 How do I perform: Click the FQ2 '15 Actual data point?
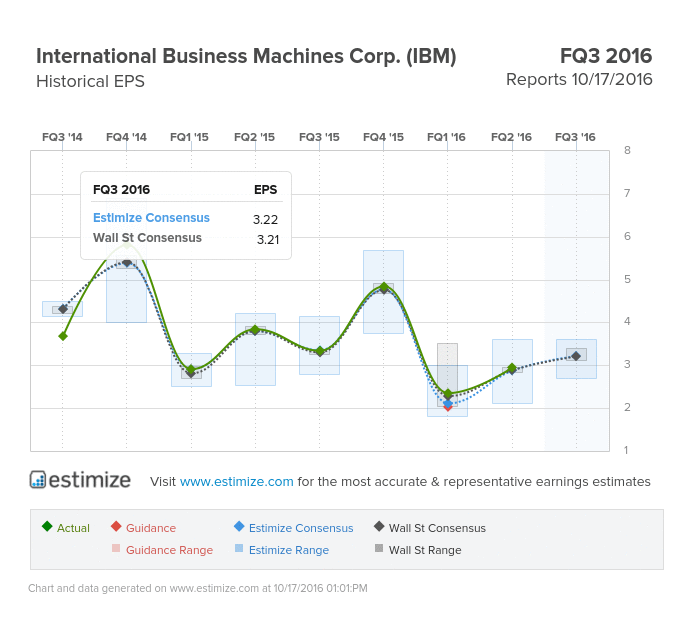[x=255, y=329]
